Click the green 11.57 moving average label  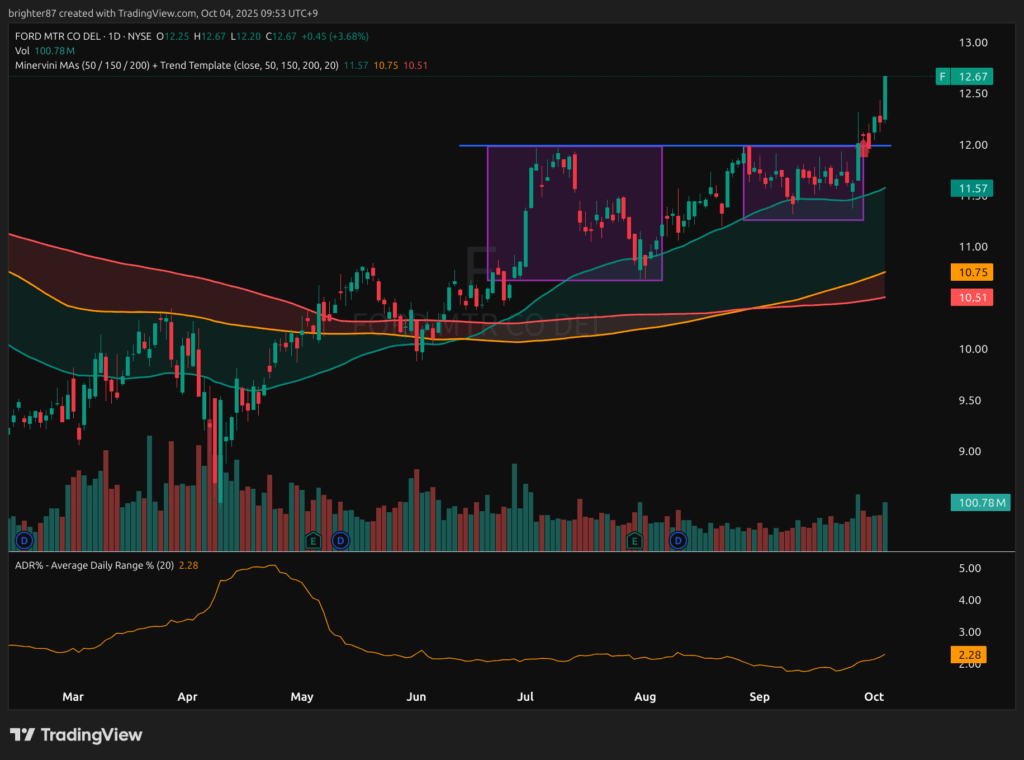972,188
